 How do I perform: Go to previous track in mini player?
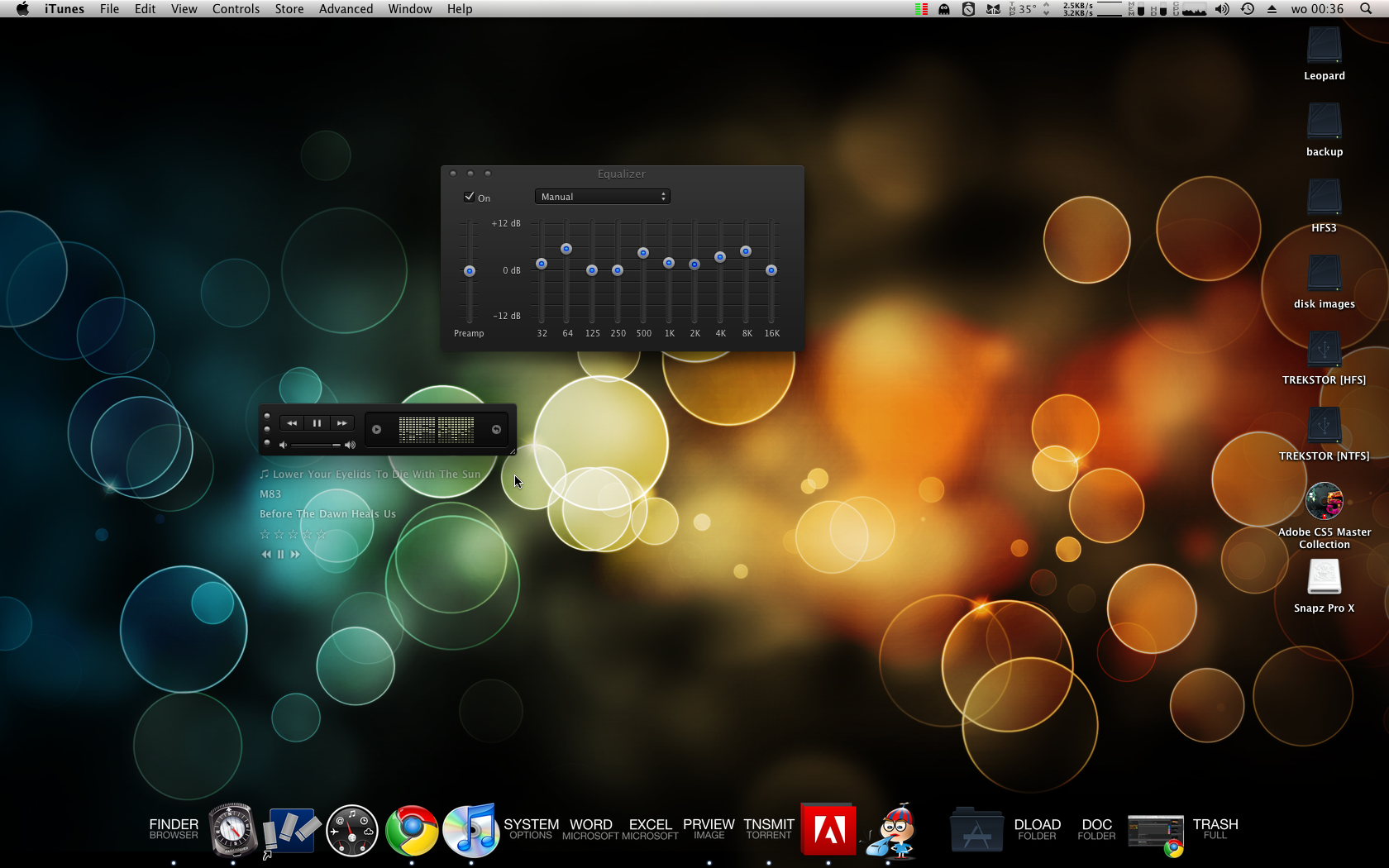click(x=292, y=423)
